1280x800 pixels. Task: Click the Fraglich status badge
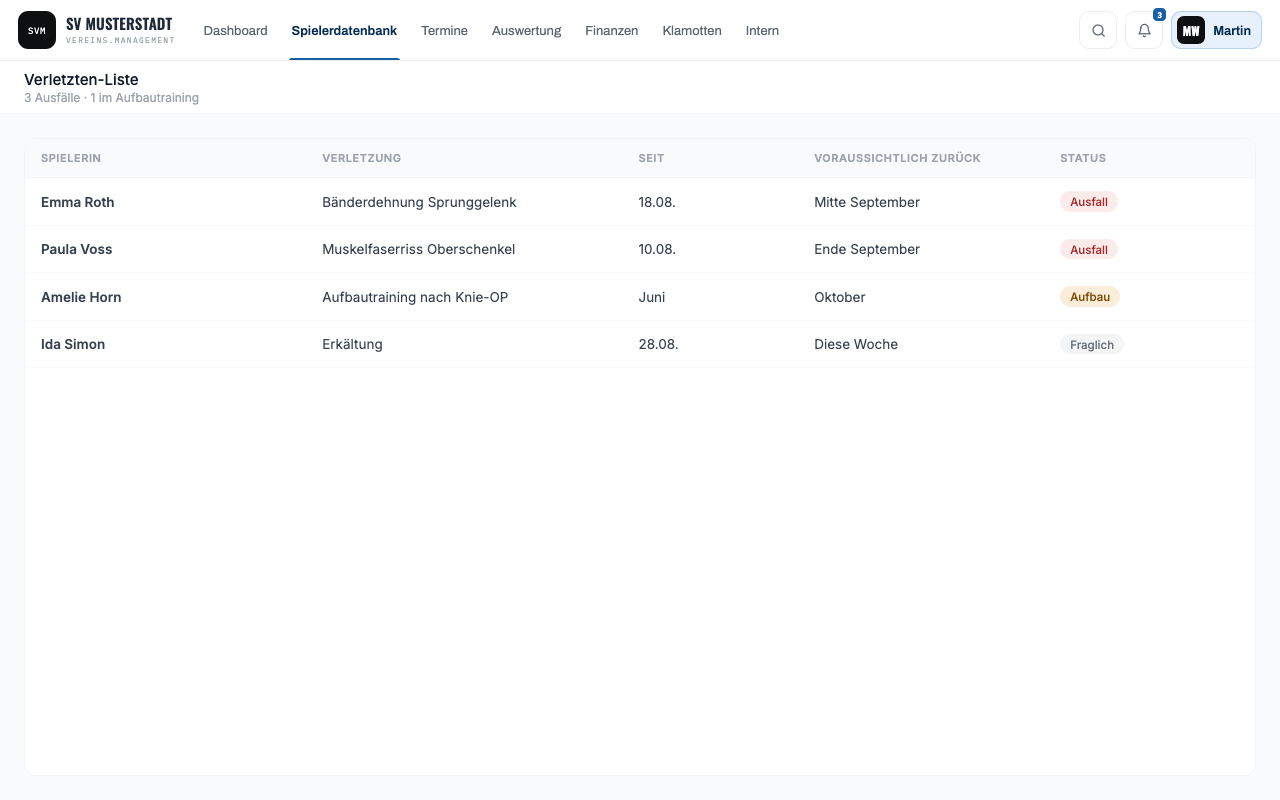point(1092,344)
